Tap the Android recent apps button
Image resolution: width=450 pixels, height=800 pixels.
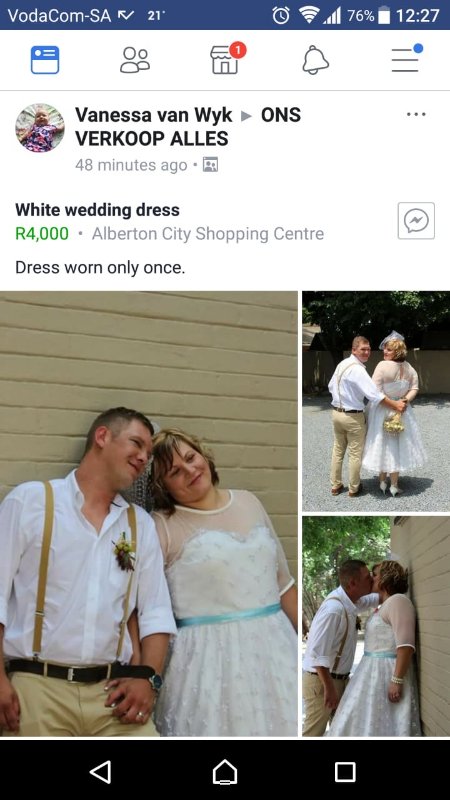(x=345, y=772)
